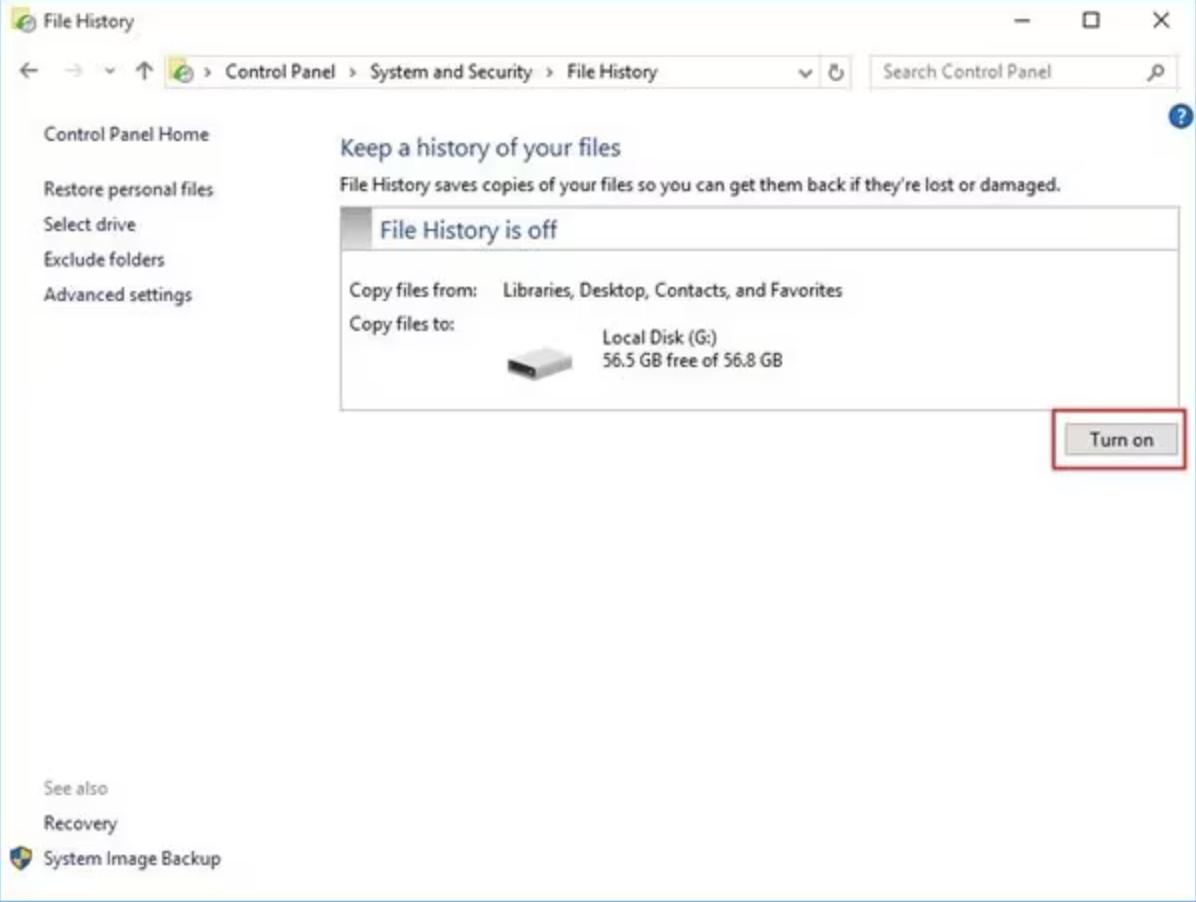This screenshot has height=902, width=1196.
Task: Click the System Image Backup shield icon
Action: [x=20, y=858]
